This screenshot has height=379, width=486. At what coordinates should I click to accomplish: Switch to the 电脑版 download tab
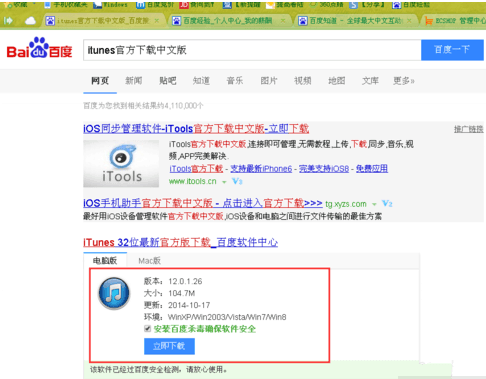105,260
